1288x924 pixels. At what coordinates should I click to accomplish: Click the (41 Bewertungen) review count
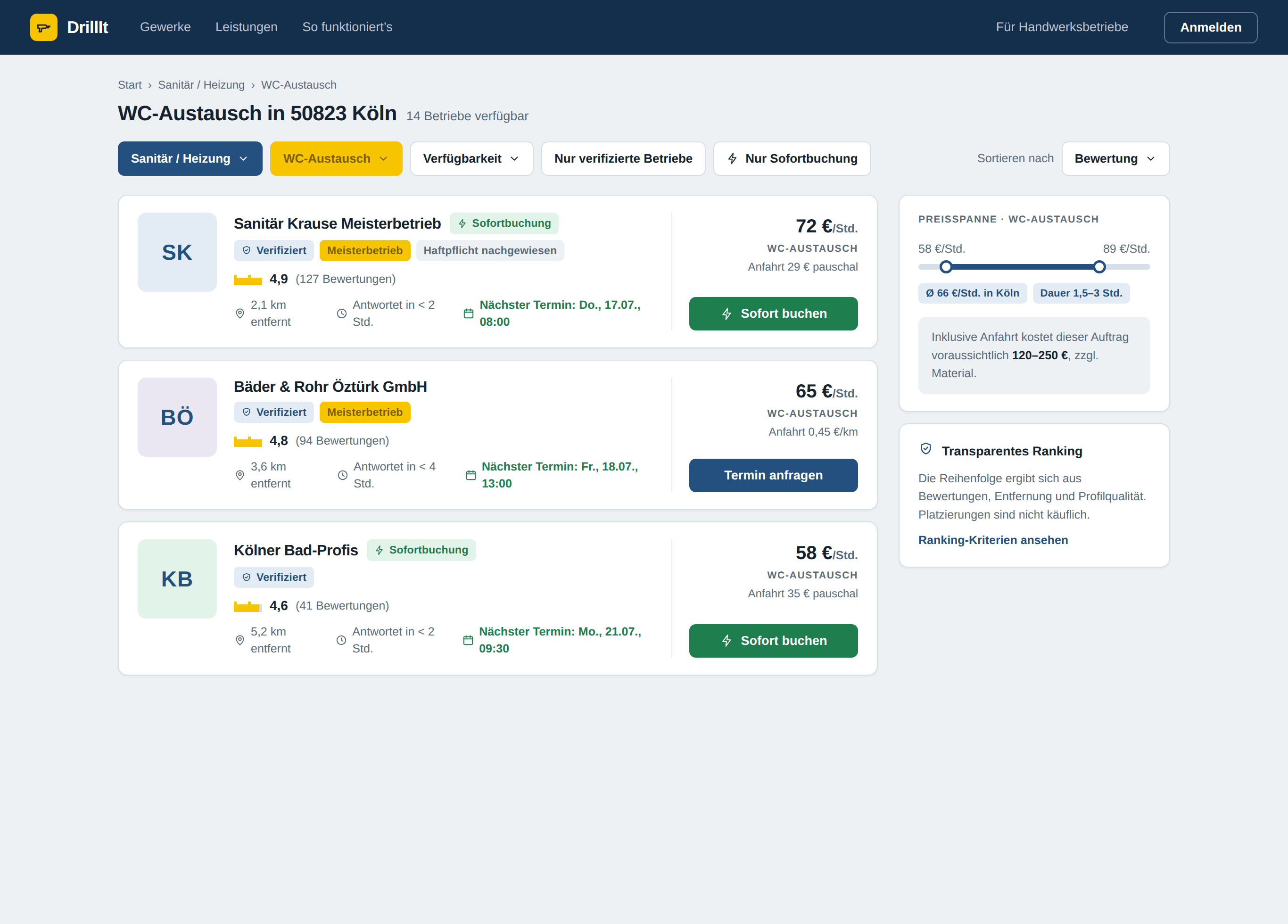pyautogui.click(x=342, y=605)
